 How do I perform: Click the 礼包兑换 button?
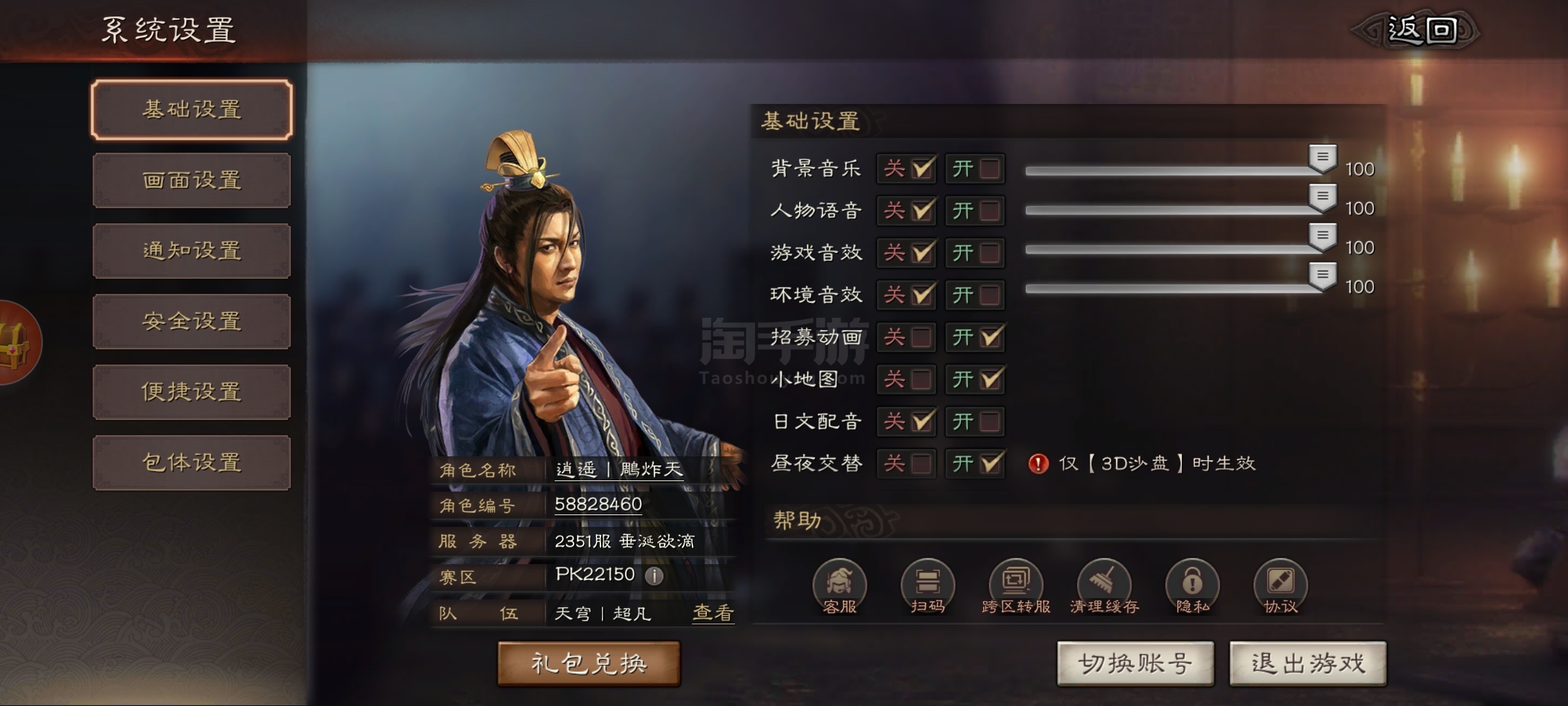589,664
